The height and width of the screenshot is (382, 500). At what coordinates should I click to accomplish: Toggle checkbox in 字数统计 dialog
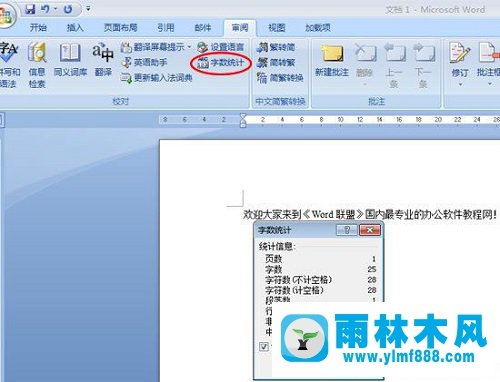click(x=264, y=347)
